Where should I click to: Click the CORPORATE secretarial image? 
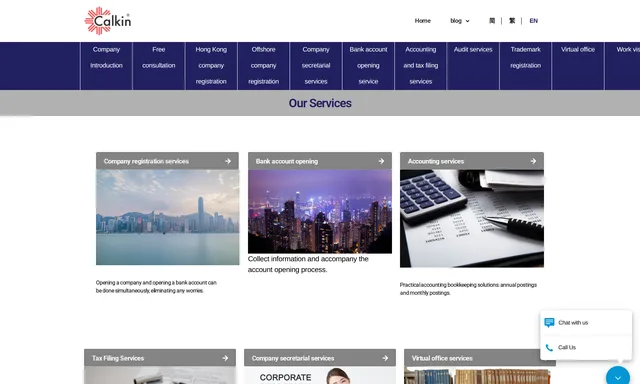pos(320,375)
